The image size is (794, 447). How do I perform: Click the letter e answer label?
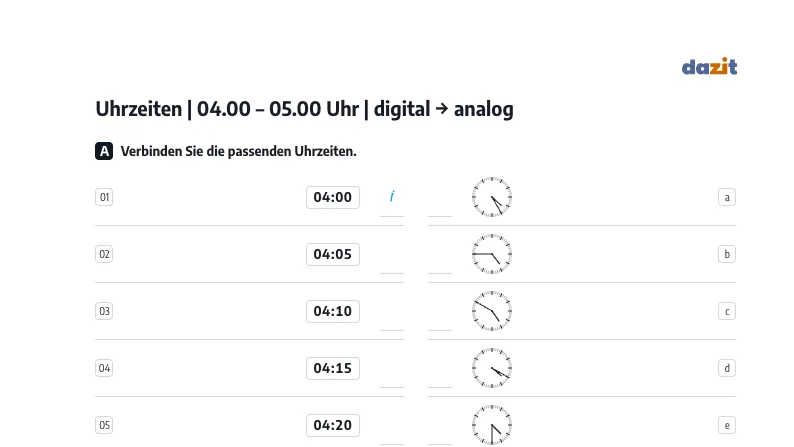click(x=727, y=425)
